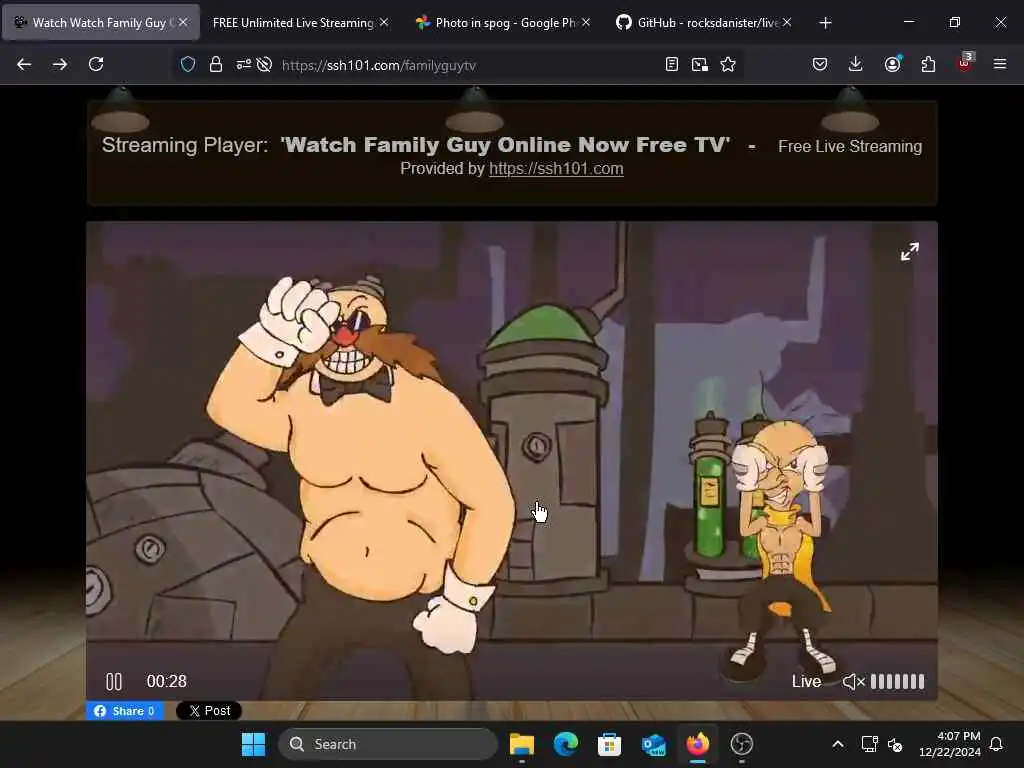Open the Firefox account menu
Screen dimensions: 1024x768
[893, 64]
